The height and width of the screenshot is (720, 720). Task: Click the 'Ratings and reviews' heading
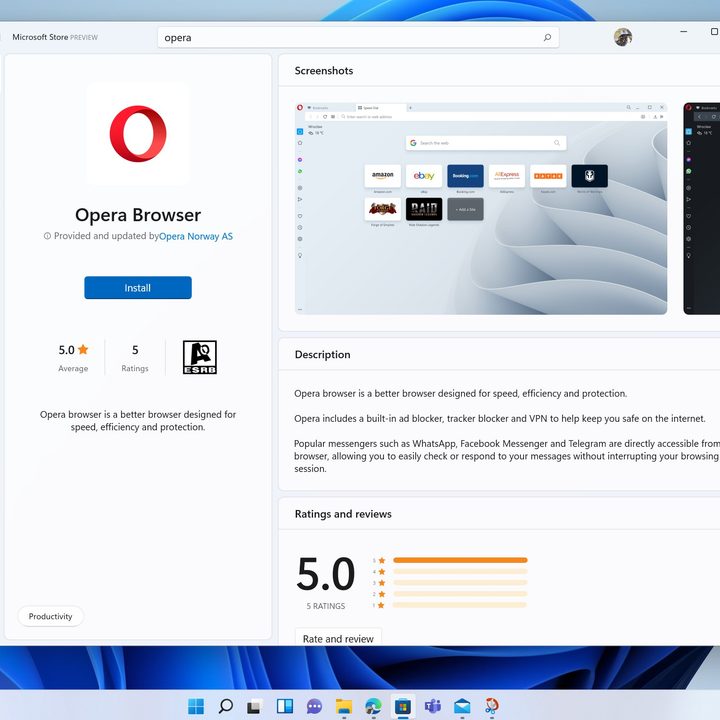coord(343,514)
